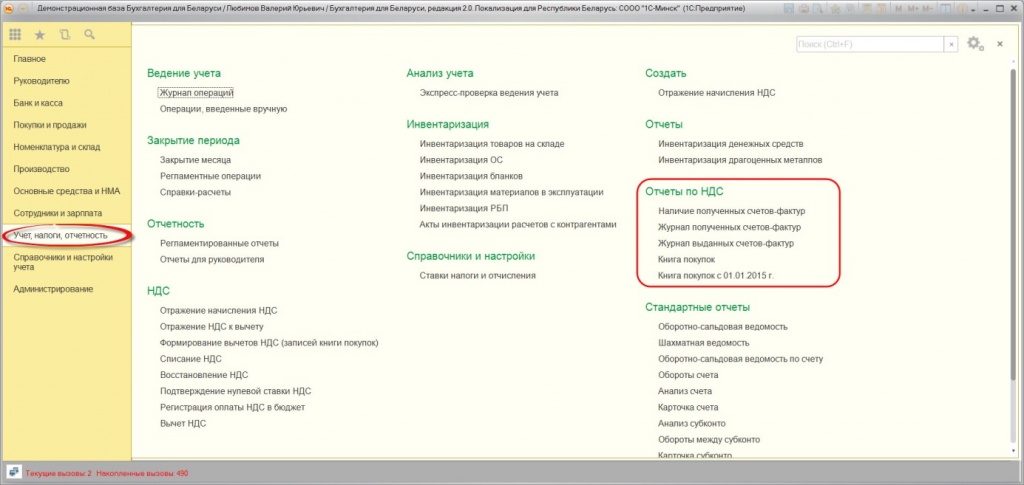1024x485 pixels.
Task: Select the Банк и касса section
Action: click(36, 103)
